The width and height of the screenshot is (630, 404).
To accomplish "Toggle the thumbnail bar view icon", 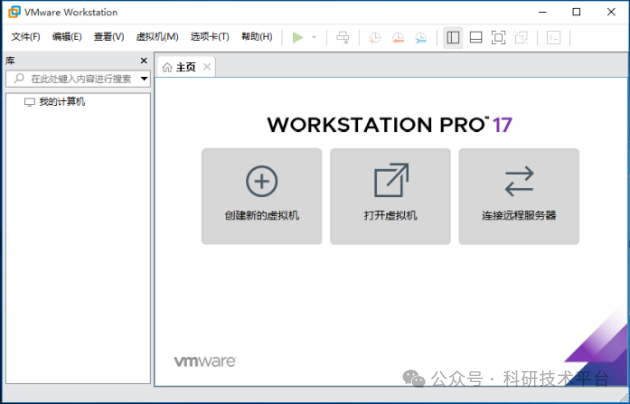I will [x=476, y=37].
